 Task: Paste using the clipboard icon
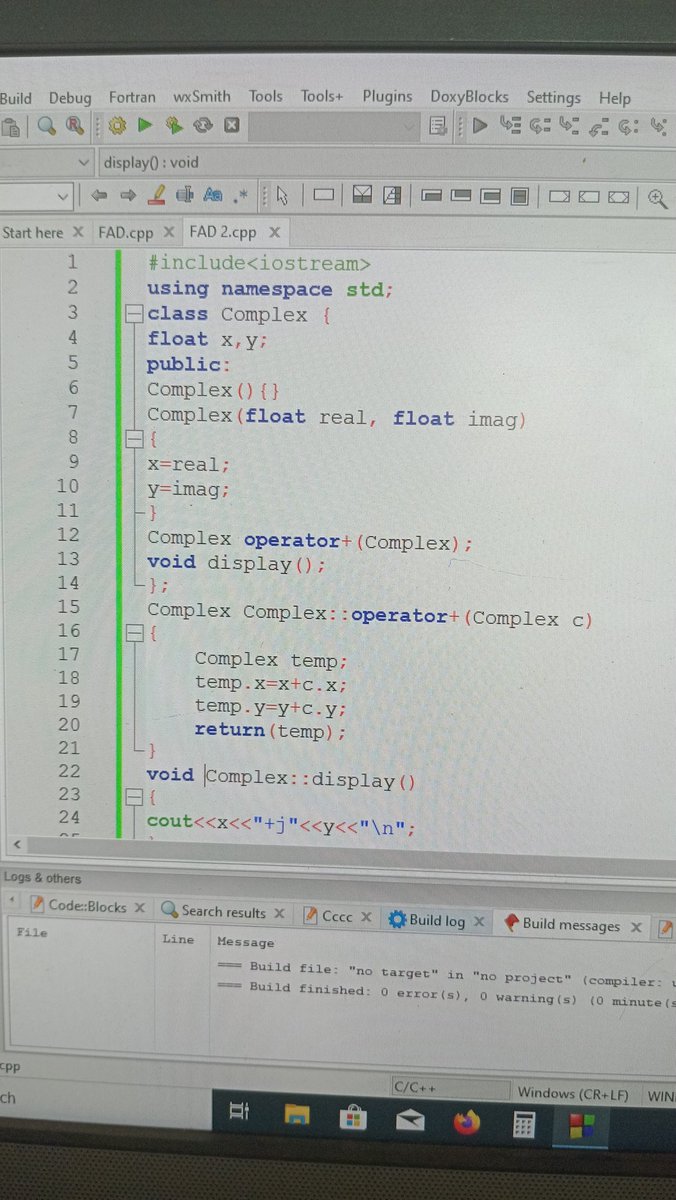11,127
